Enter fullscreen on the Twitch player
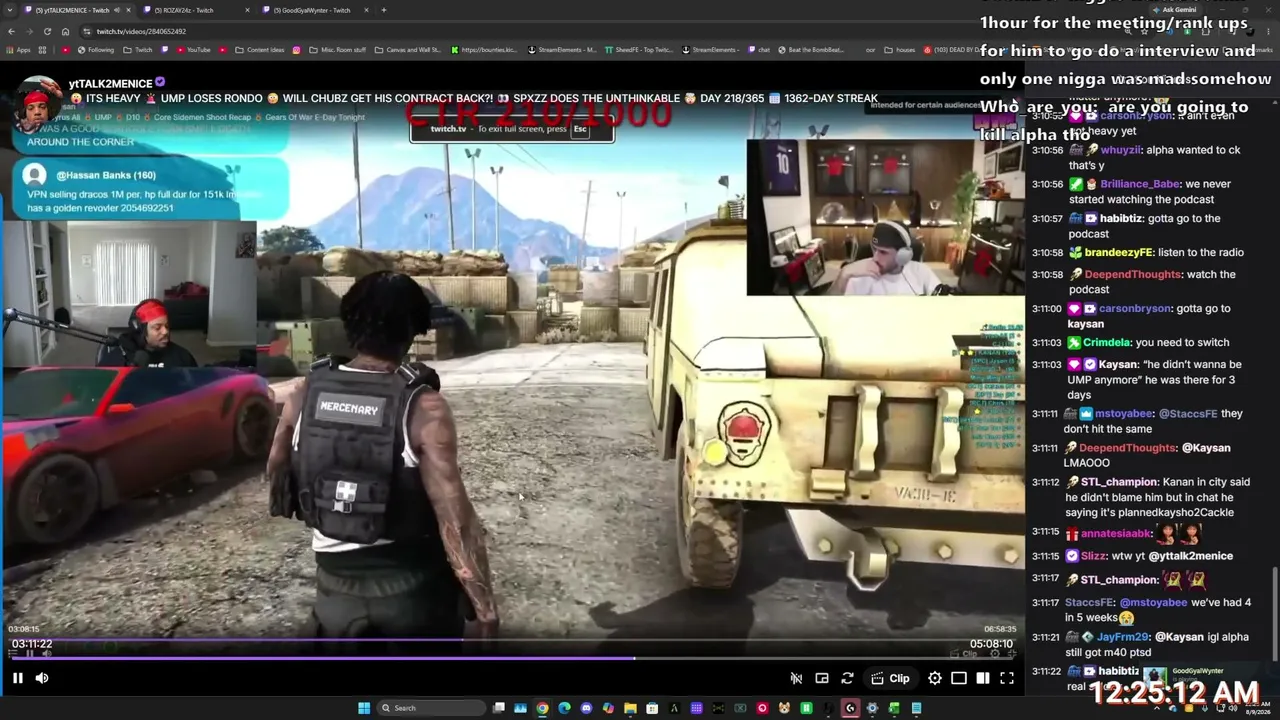Viewport: 1280px width, 720px height. pyautogui.click(x=1007, y=678)
